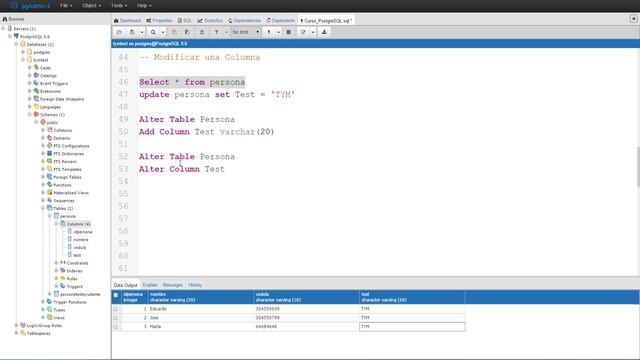Open the History results tab
Image resolution: width=640 pixels, height=360 pixels.
[195, 285]
